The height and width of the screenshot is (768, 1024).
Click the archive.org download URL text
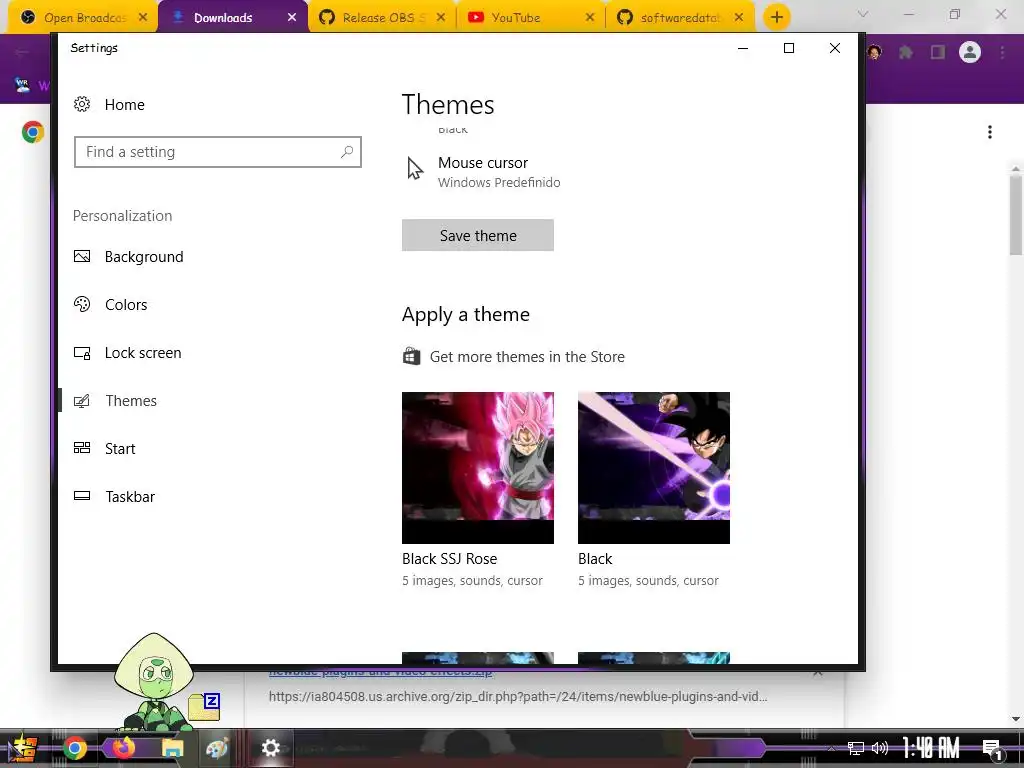coord(518,697)
